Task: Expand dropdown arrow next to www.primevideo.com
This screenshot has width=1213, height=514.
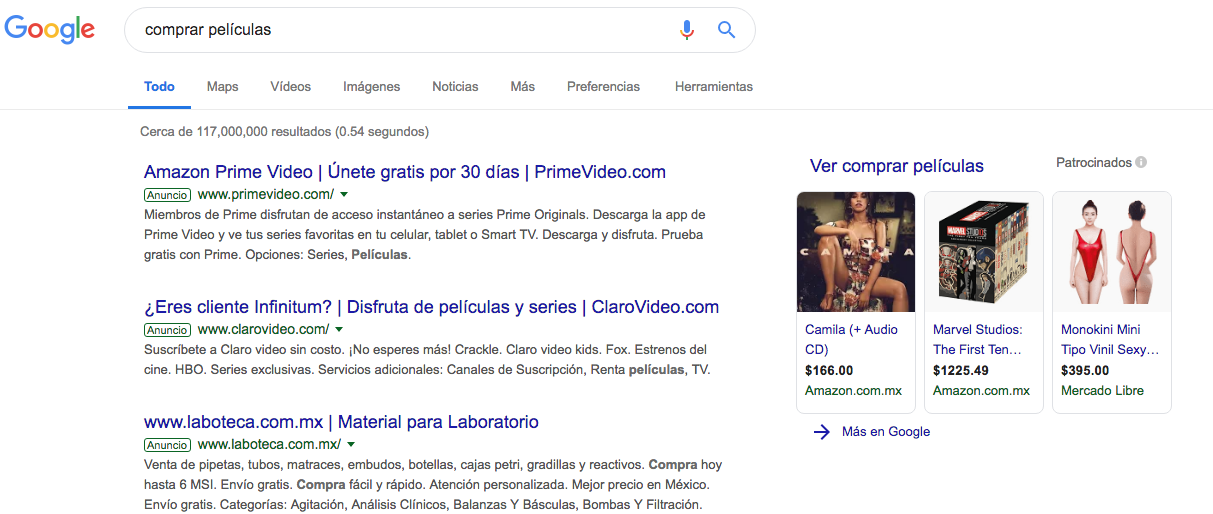Action: tap(343, 194)
